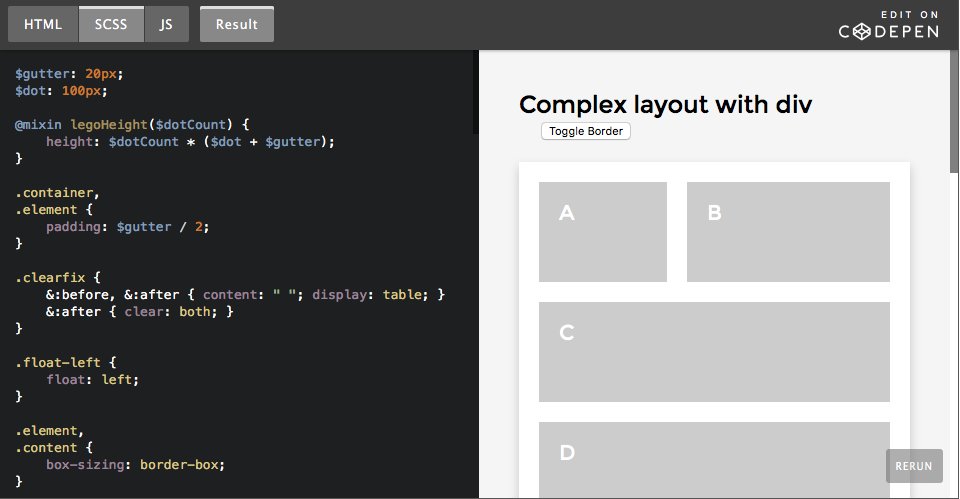Click the gray box labeled C

[x=714, y=351]
